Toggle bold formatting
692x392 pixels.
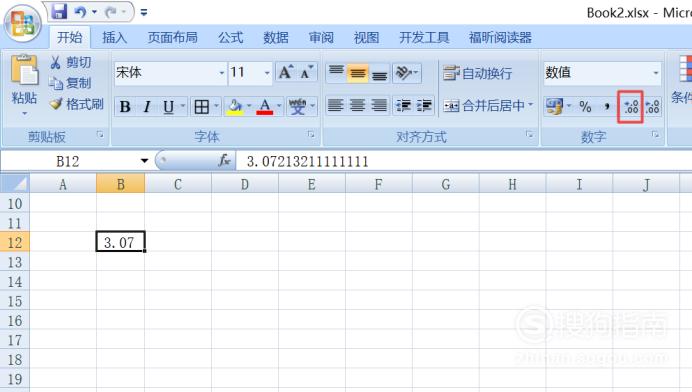click(x=125, y=106)
